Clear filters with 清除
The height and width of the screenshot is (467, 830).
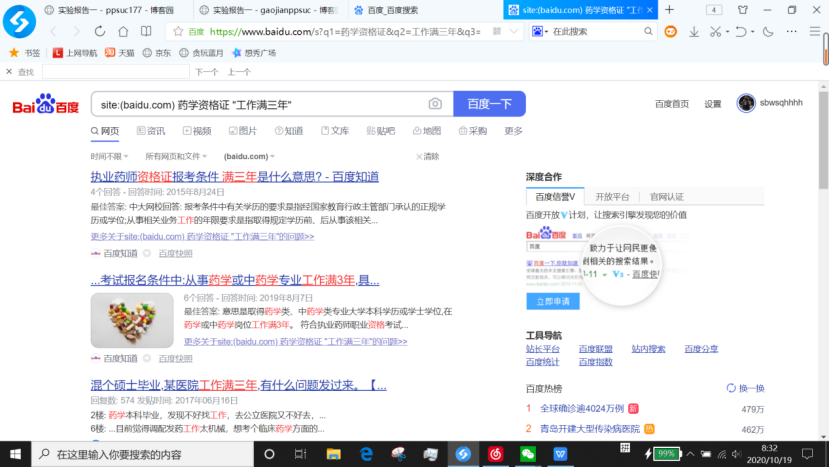coord(428,156)
